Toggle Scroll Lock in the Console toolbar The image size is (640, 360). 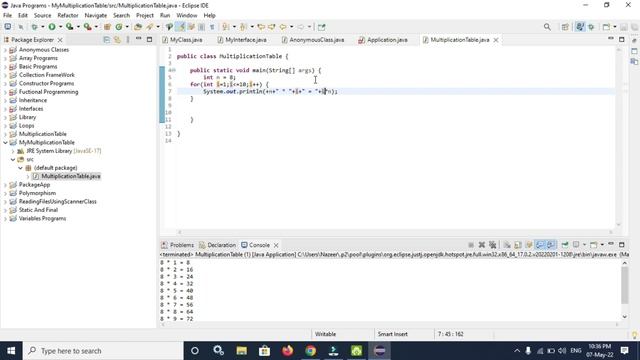[518, 245]
